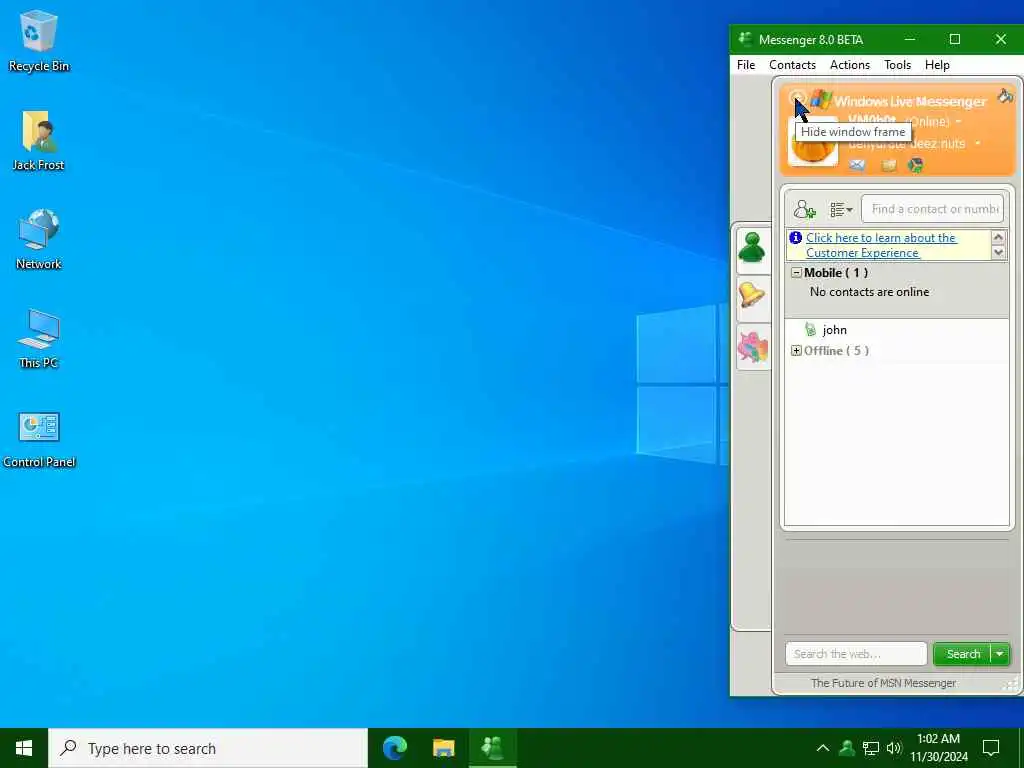Image resolution: width=1024 pixels, height=768 pixels.
Task: Open File Explorer from the taskbar
Action: point(443,748)
